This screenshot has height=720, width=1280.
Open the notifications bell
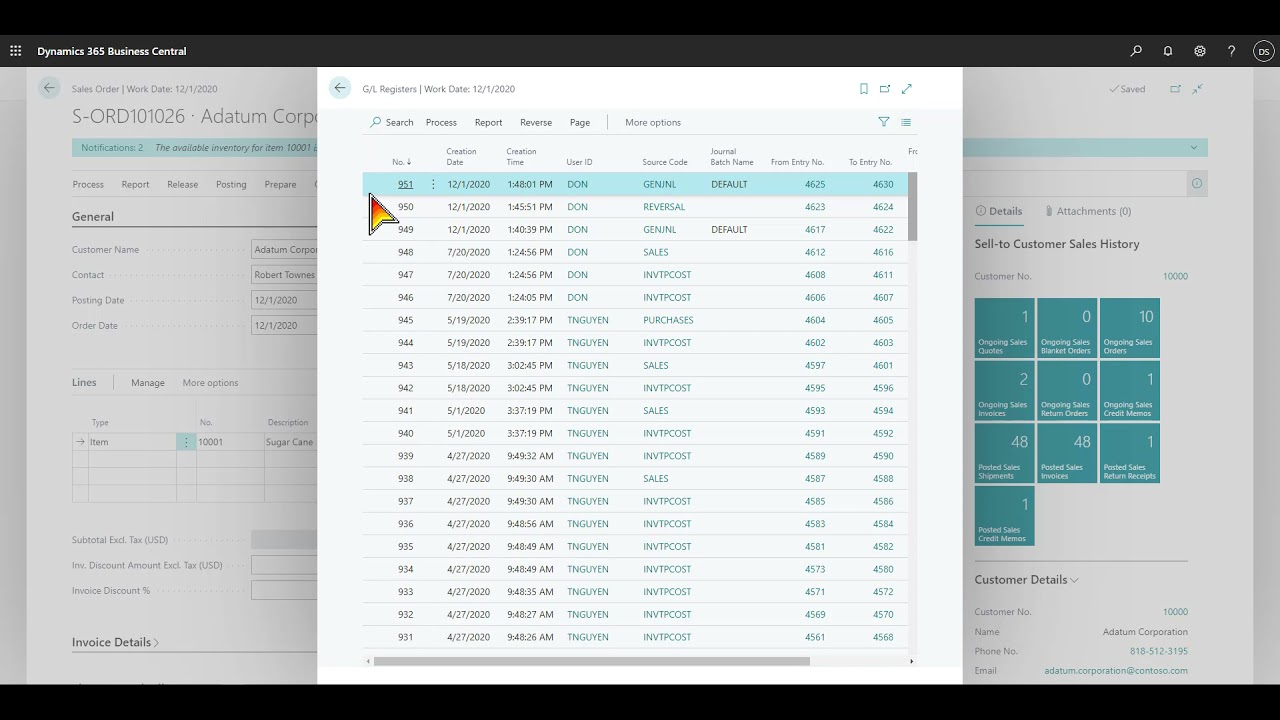click(1168, 51)
